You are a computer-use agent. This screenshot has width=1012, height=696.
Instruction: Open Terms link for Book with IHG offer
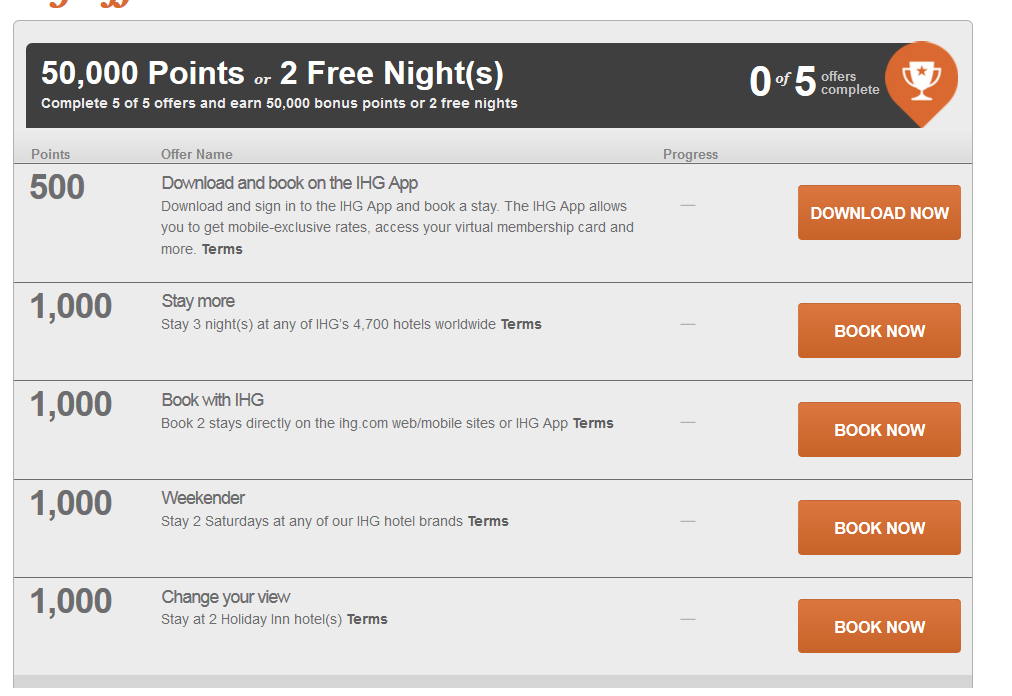(x=593, y=423)
